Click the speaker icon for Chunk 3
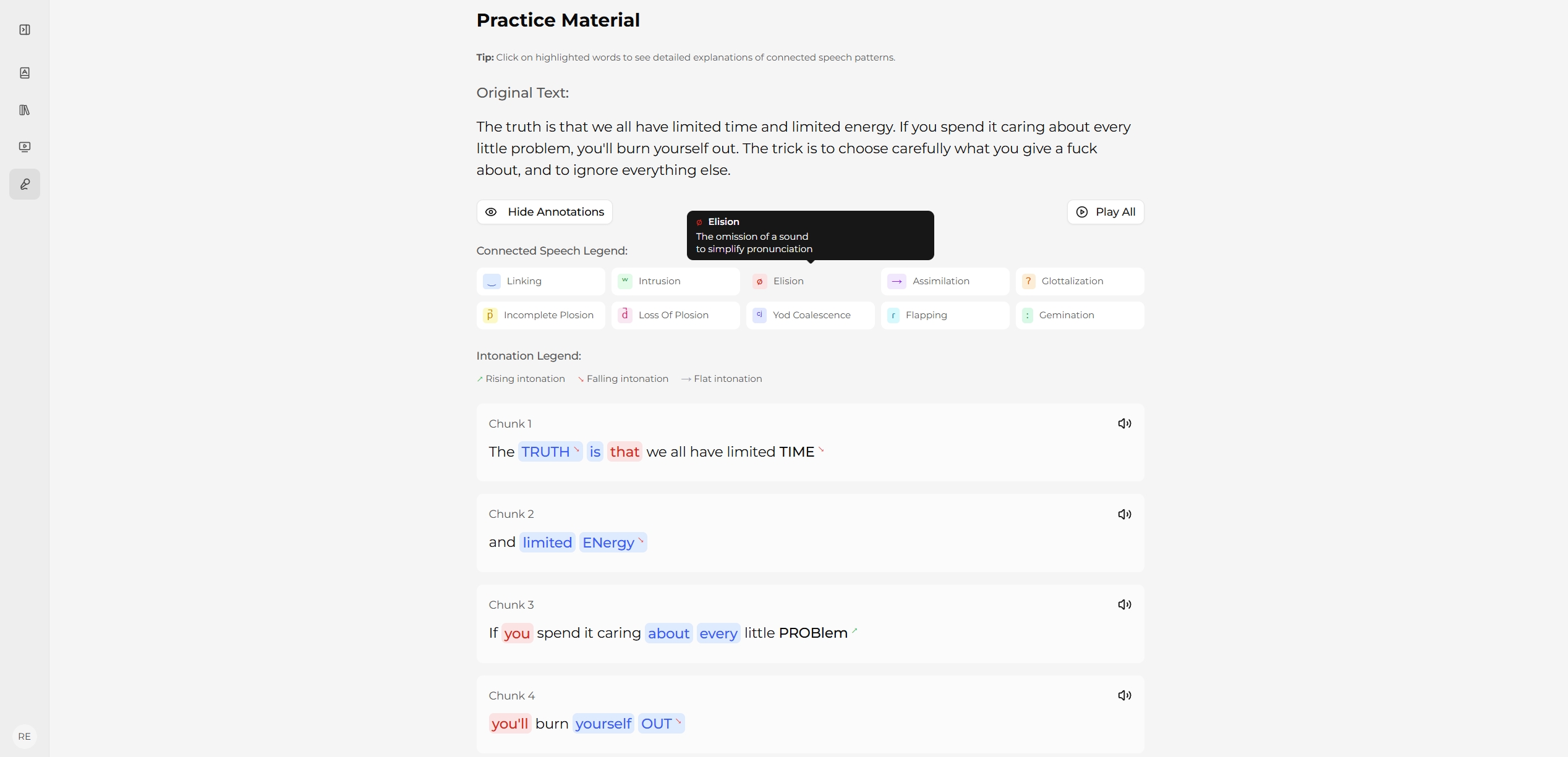 pos(1124,605)
